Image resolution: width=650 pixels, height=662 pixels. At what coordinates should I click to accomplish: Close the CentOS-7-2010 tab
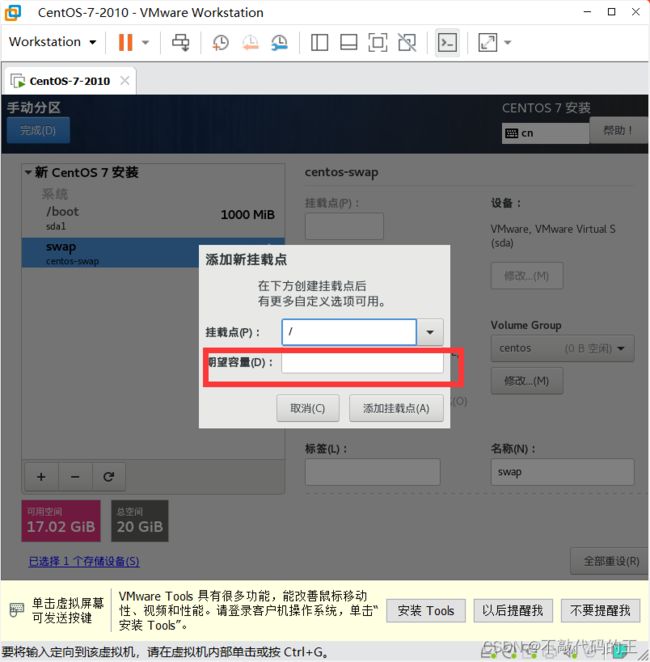tap(125, 80)
